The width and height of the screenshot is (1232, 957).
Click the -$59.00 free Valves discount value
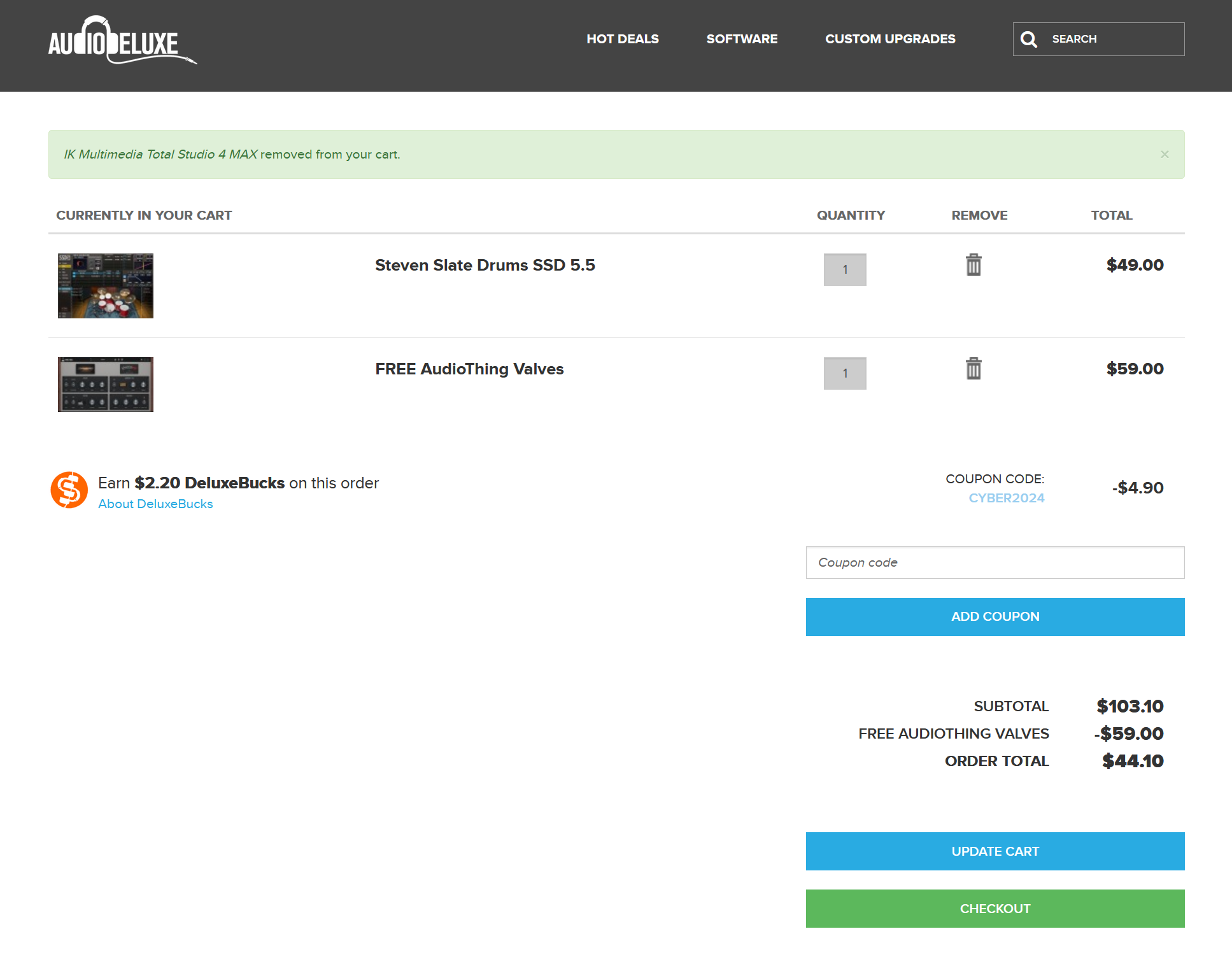click(1129, 734)
